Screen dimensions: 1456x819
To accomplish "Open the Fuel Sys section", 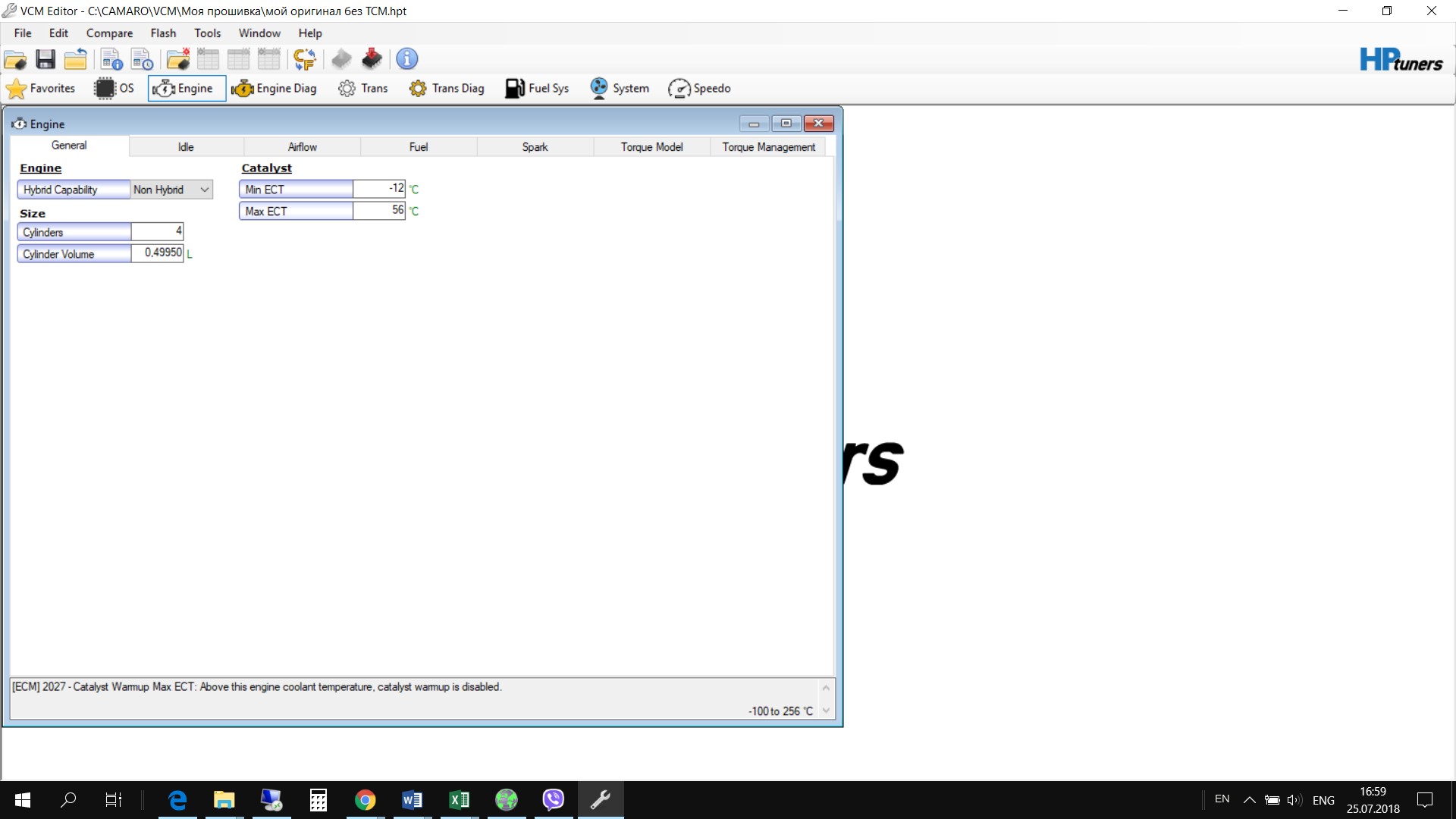I will point(537,89).
